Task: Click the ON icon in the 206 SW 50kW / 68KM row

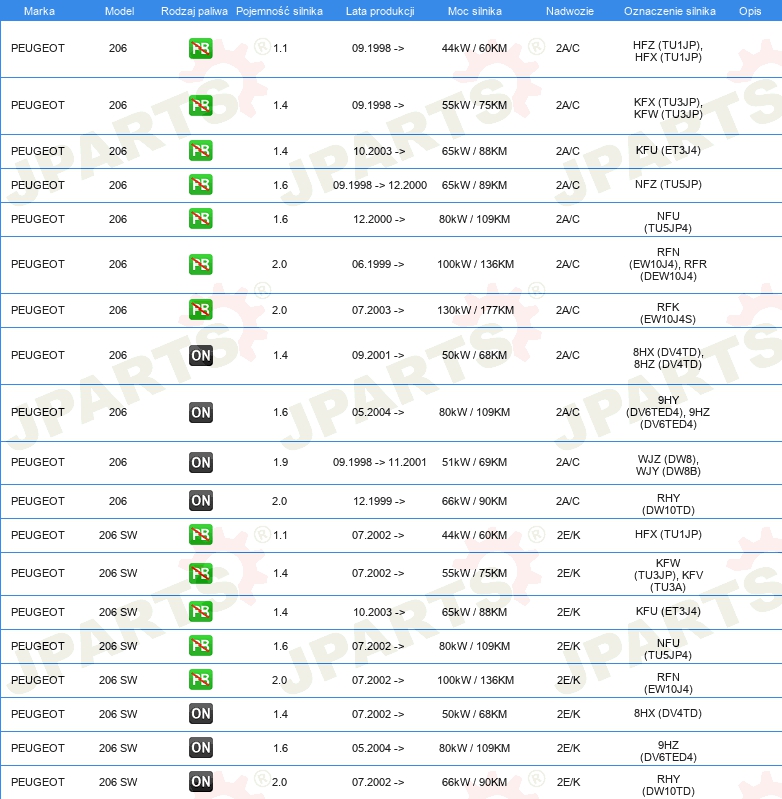Action: [201, 714]
